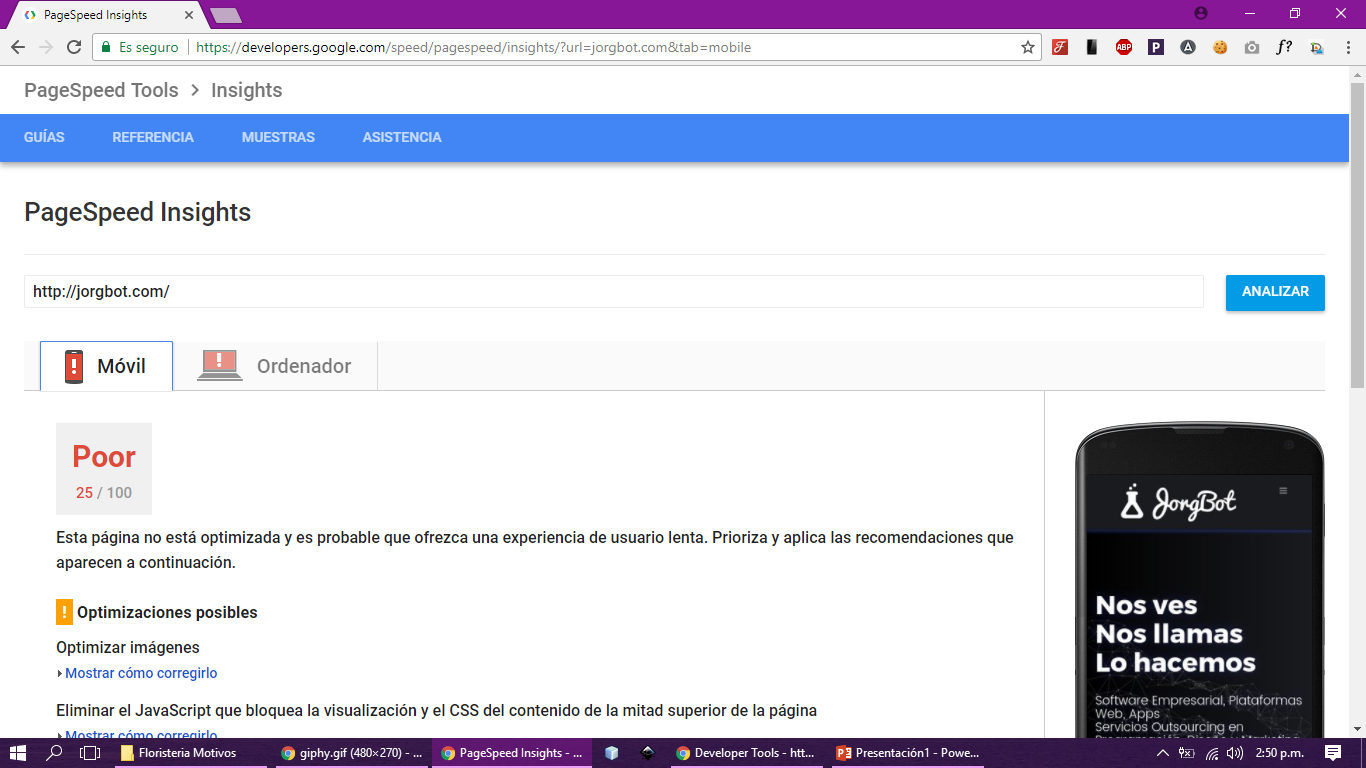Reload the PageSpeed Insights page
The width and height of the screenshot is (1366, 768).
tap(74, 47)
